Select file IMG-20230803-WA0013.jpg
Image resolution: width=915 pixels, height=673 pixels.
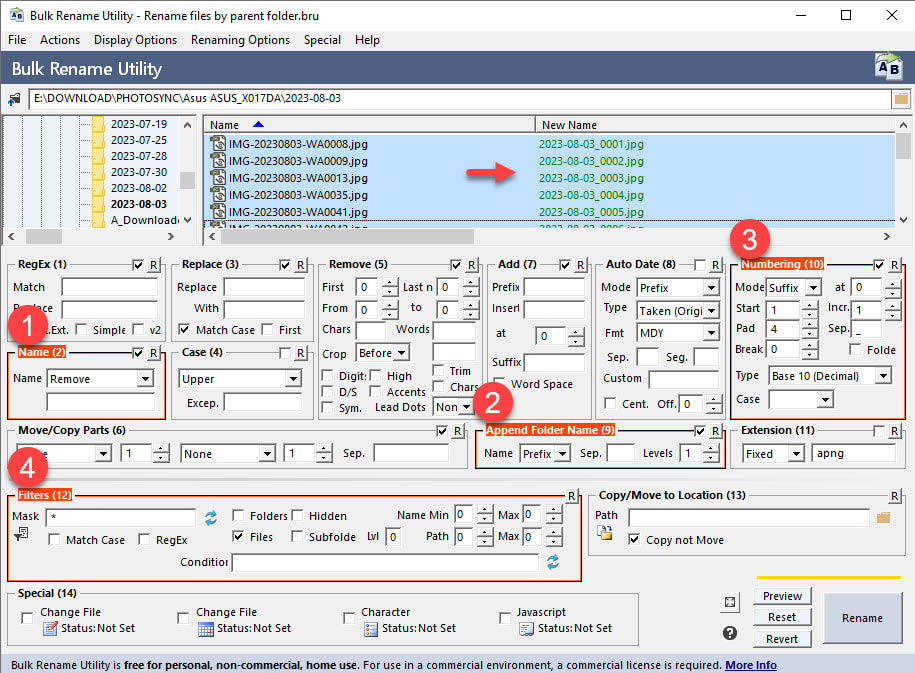[x=298, y=178]
